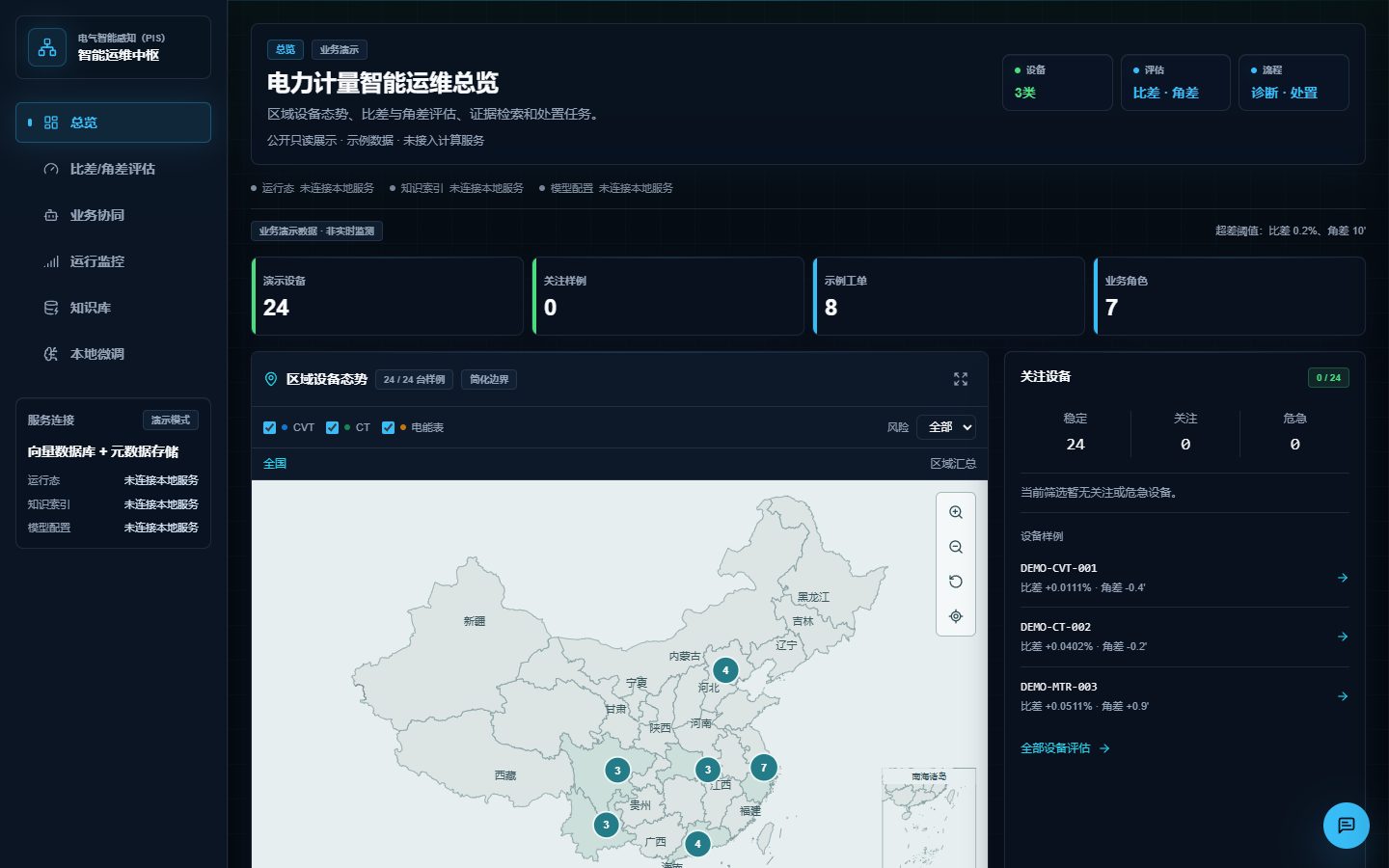The height and width of the screenshot is (868, 1389).
Task: Click the map cluster marker showing 7
Action: pos(764,768)
